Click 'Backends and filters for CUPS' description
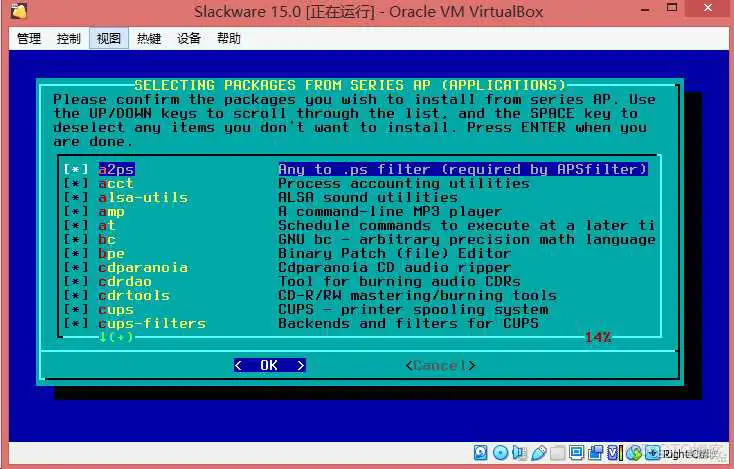734x469 pixels. pos(408,323)
